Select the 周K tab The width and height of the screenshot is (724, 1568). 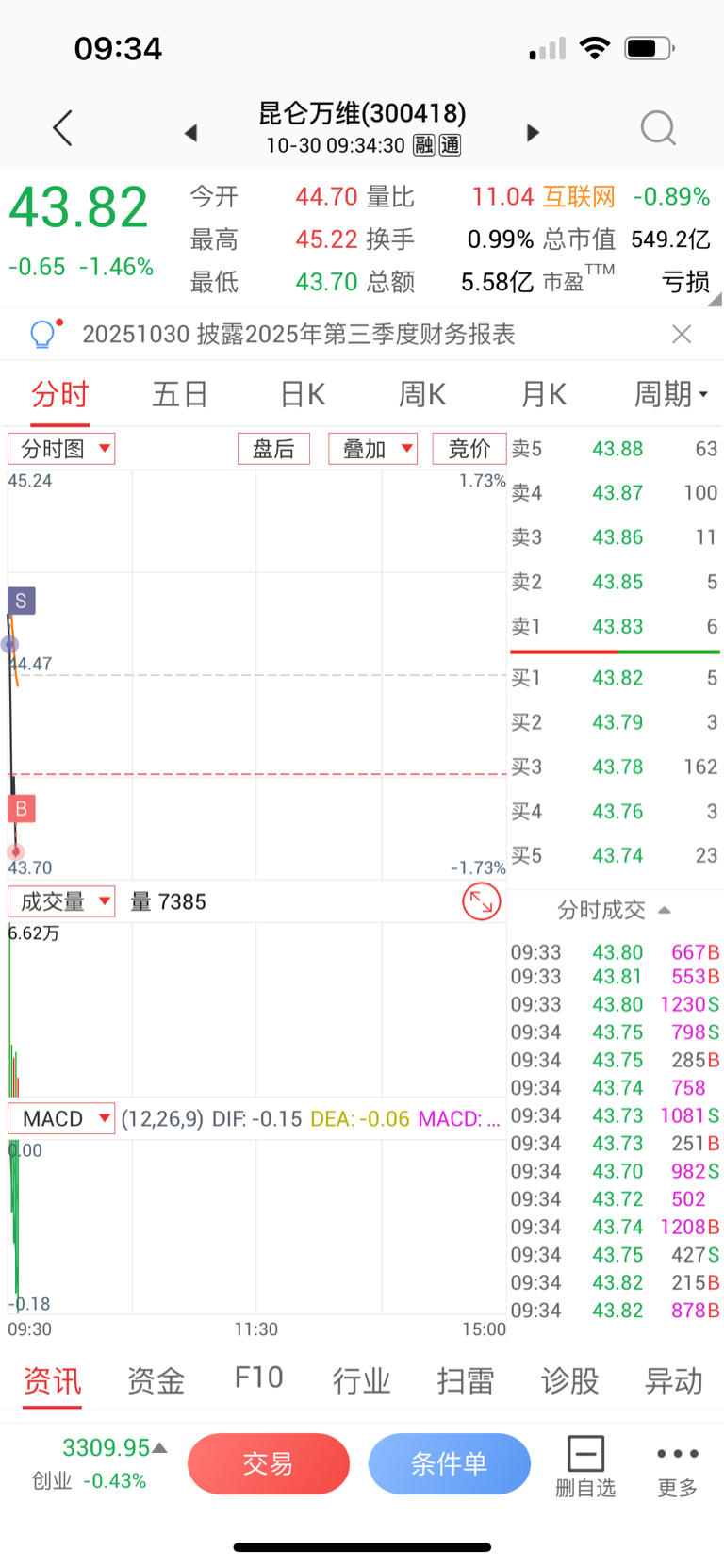pos(422,394)
